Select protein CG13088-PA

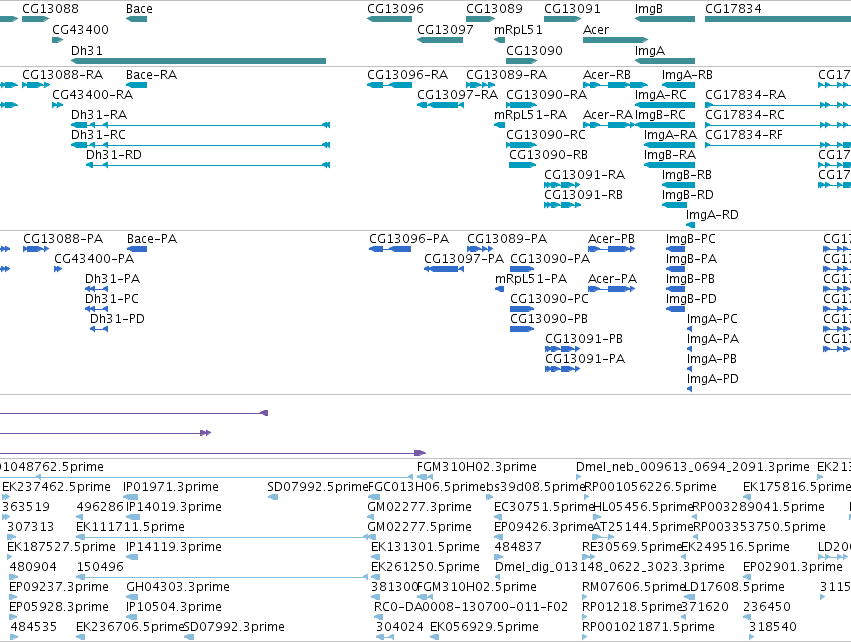[x=36, y=249]
